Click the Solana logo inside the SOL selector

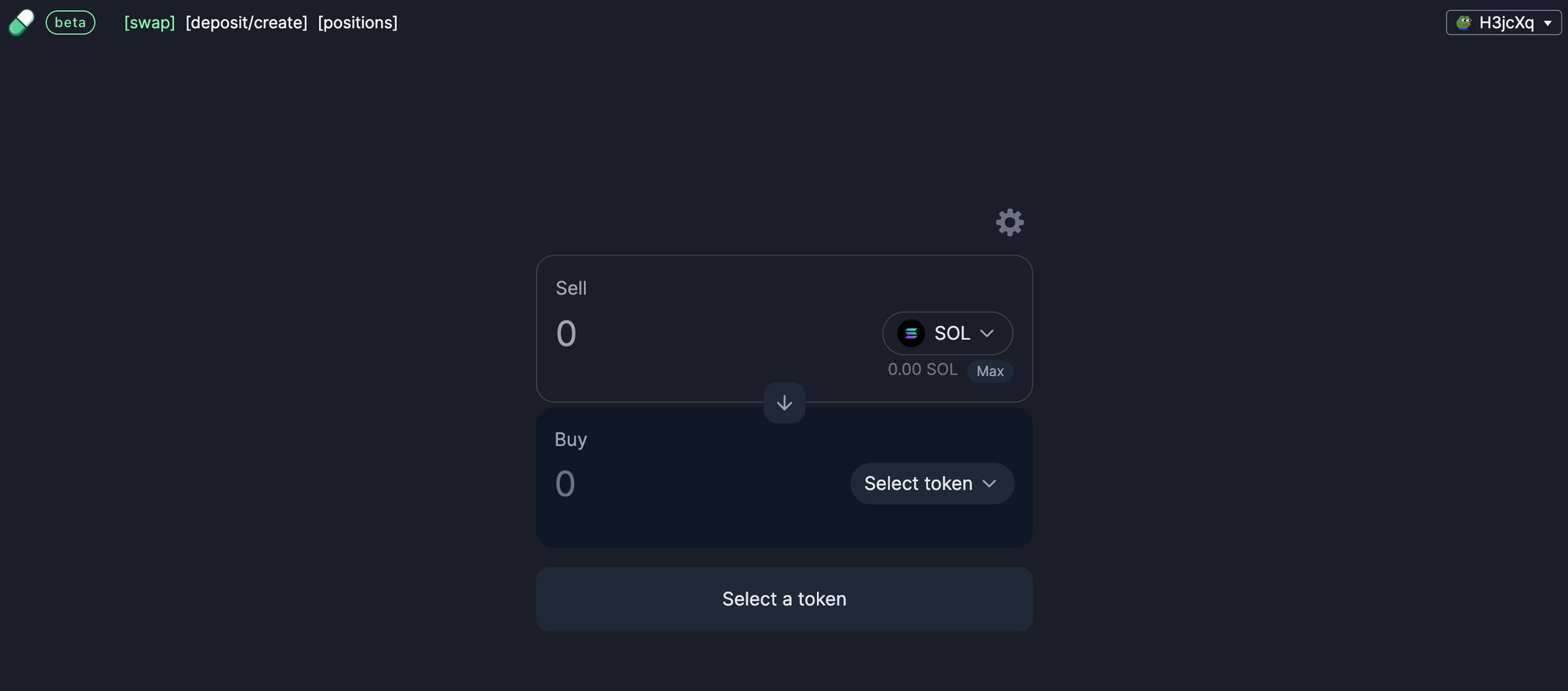click(x=911, y=333)
